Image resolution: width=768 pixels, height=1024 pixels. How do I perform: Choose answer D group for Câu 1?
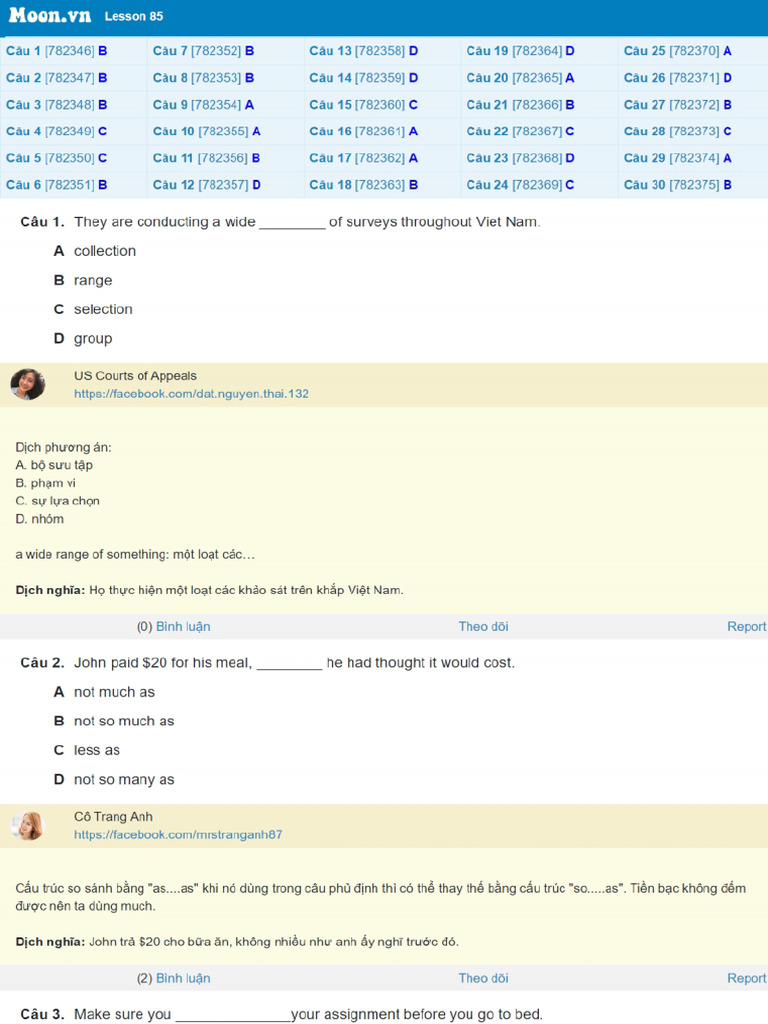(83, 338)
